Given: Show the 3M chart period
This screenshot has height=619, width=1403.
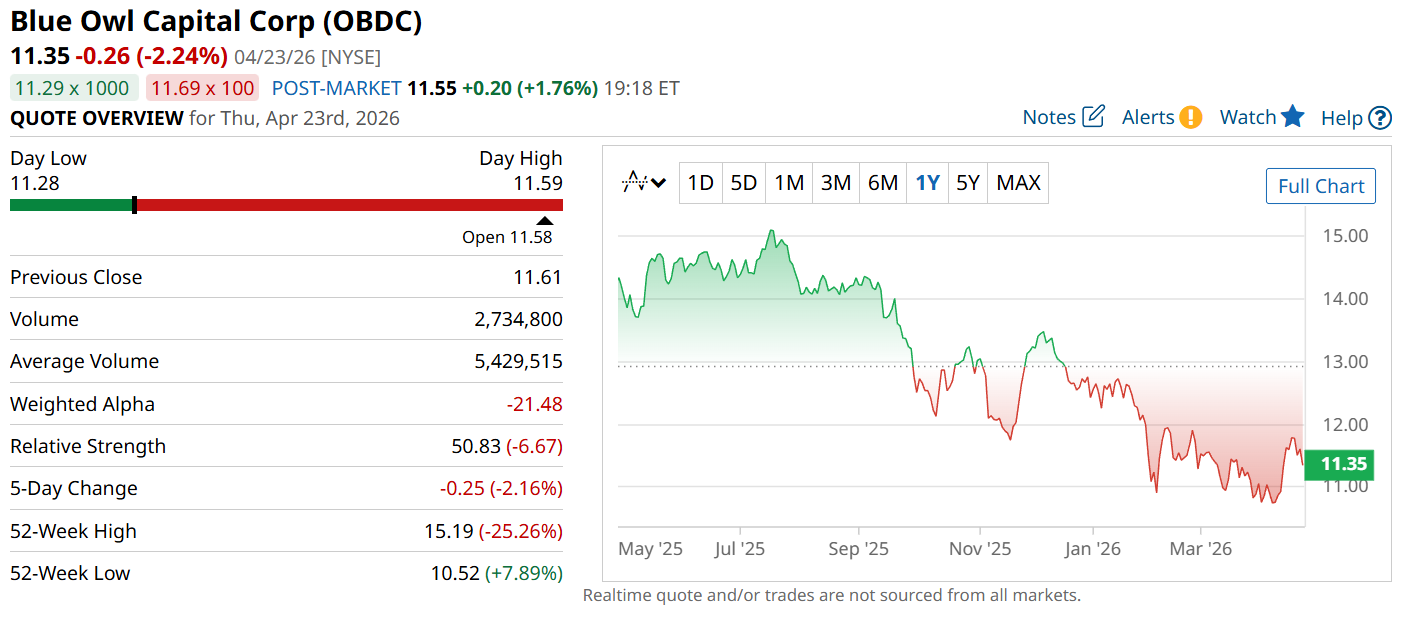Looking at the screenshot, I should (835, 183).
